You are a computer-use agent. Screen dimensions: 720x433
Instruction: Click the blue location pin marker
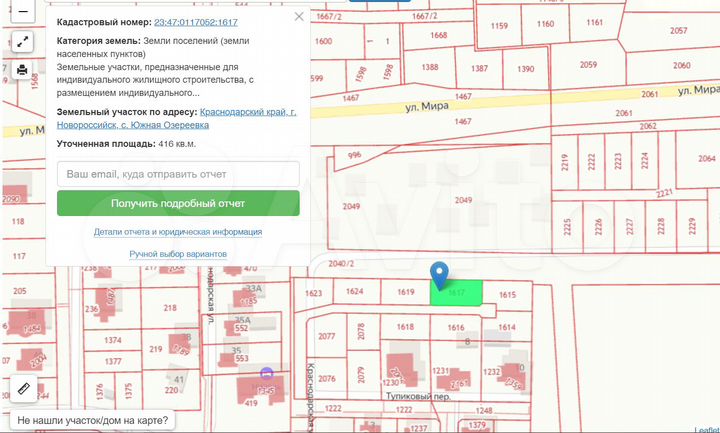[439, 274]
